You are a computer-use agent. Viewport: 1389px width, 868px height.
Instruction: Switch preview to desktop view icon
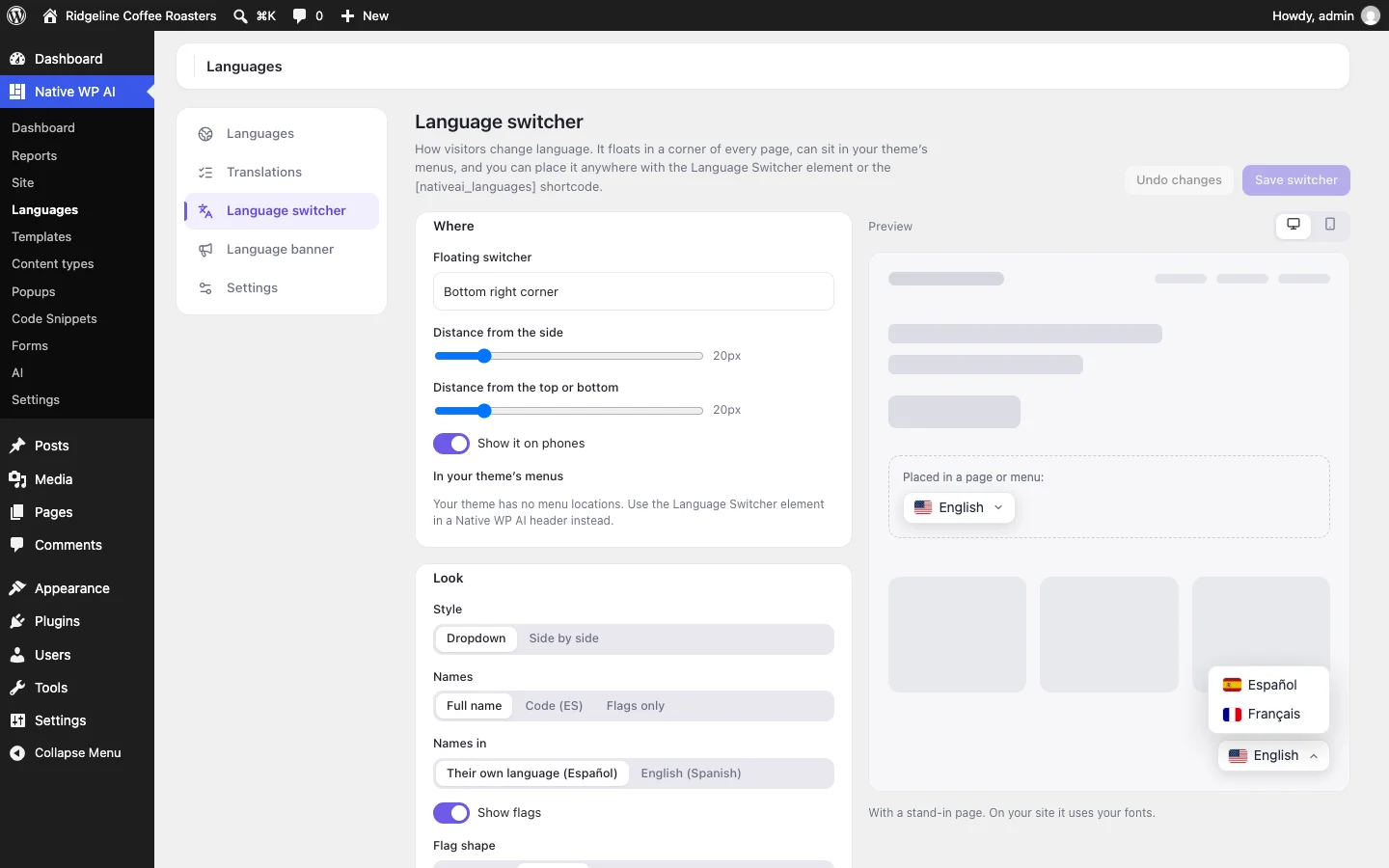(x=1294, y=225)
